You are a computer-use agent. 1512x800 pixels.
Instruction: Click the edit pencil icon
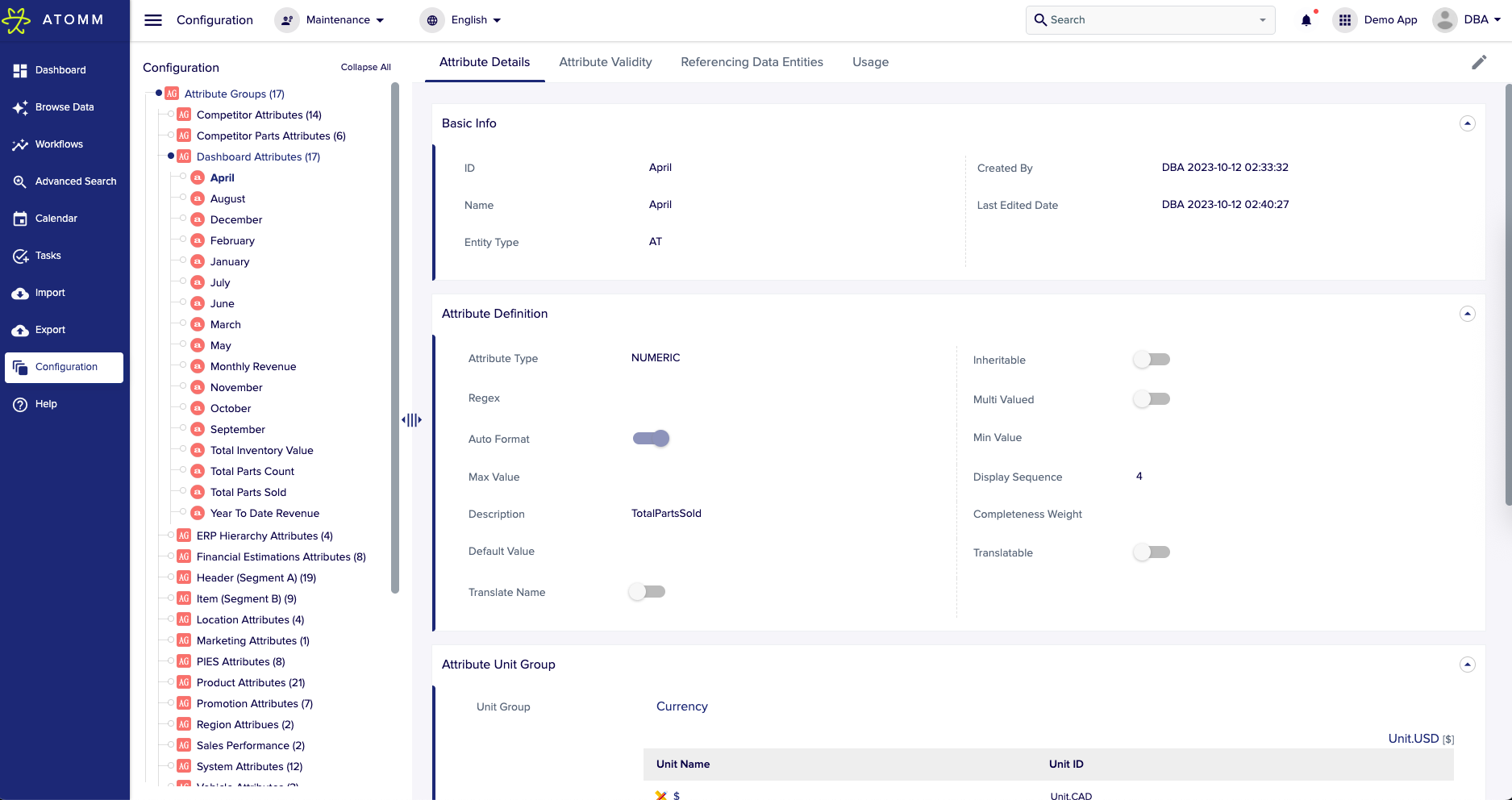pos(1480,61)
